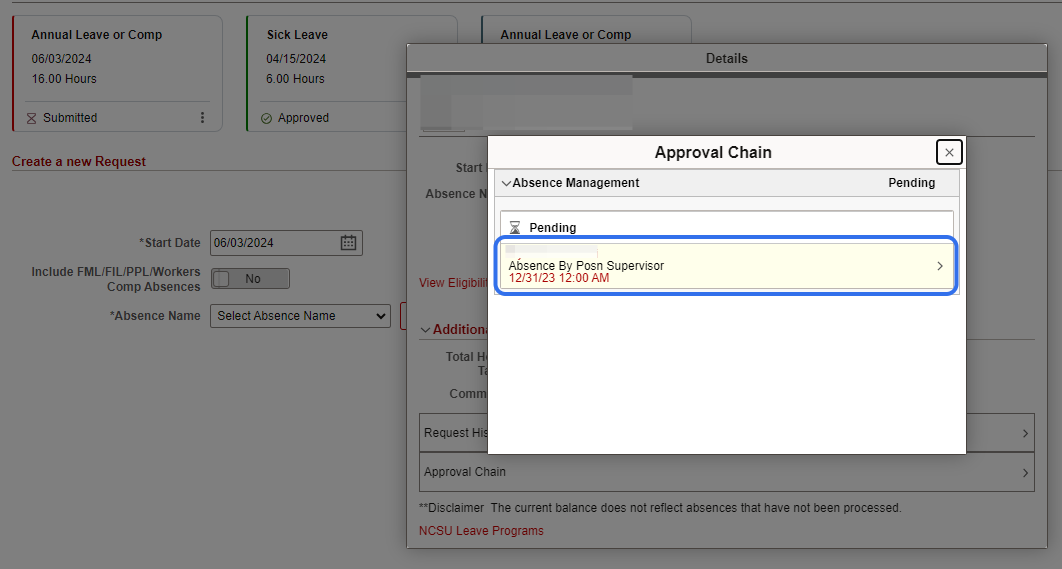This screenshot has height=569, width=1062.
Task: Click chevron on Approval Chain row in Details
Action: tap(1025, 473)
